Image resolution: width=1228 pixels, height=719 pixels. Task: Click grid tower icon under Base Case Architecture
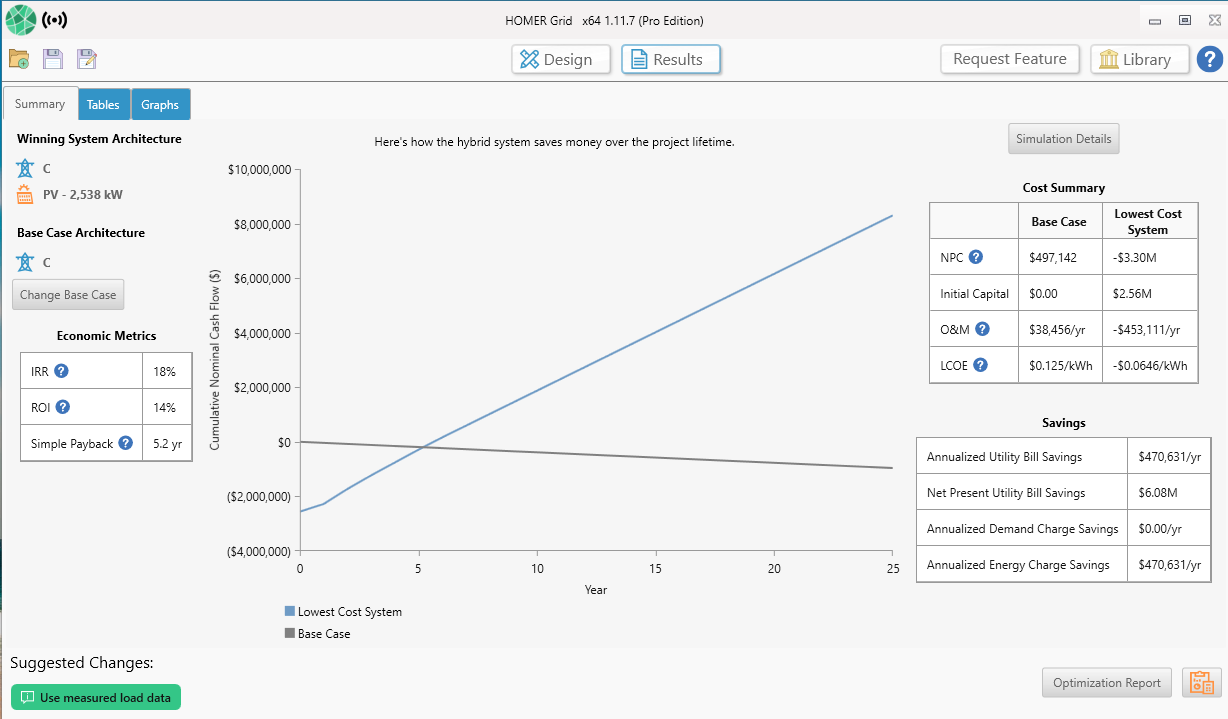coord(26,262)
